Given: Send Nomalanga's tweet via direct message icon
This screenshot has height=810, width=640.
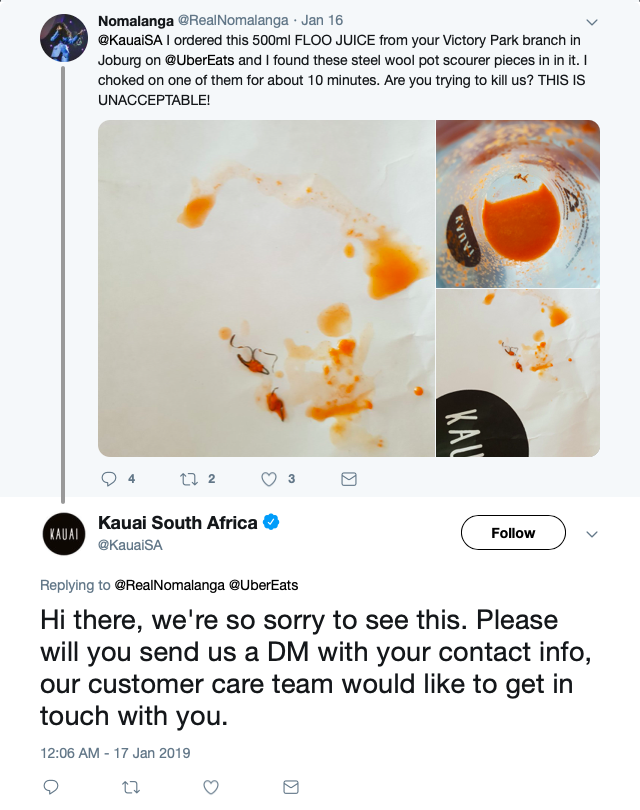Looking at the screenshot, I should pyautogui.click(x=349, y=479).
